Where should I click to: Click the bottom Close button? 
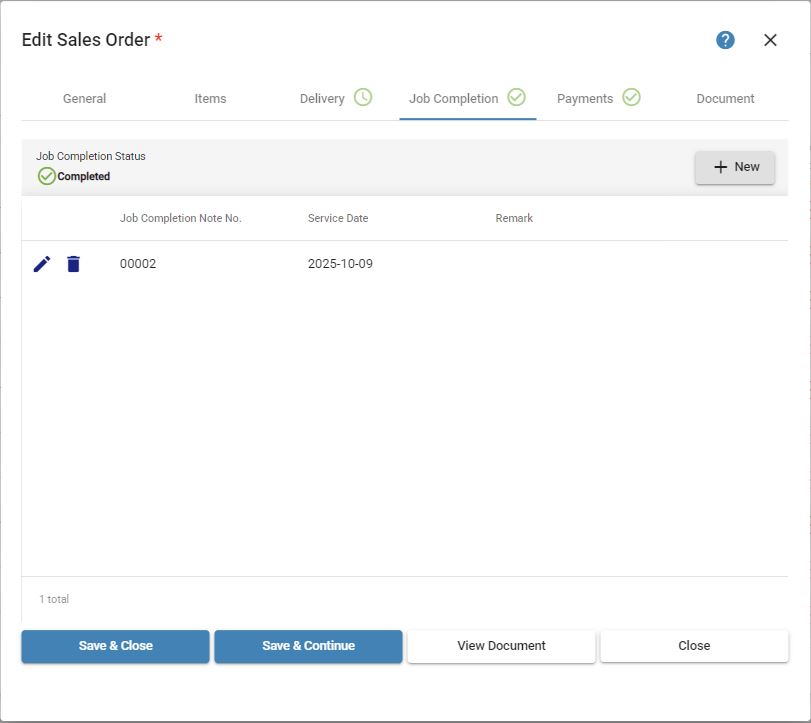click(694, 646)
